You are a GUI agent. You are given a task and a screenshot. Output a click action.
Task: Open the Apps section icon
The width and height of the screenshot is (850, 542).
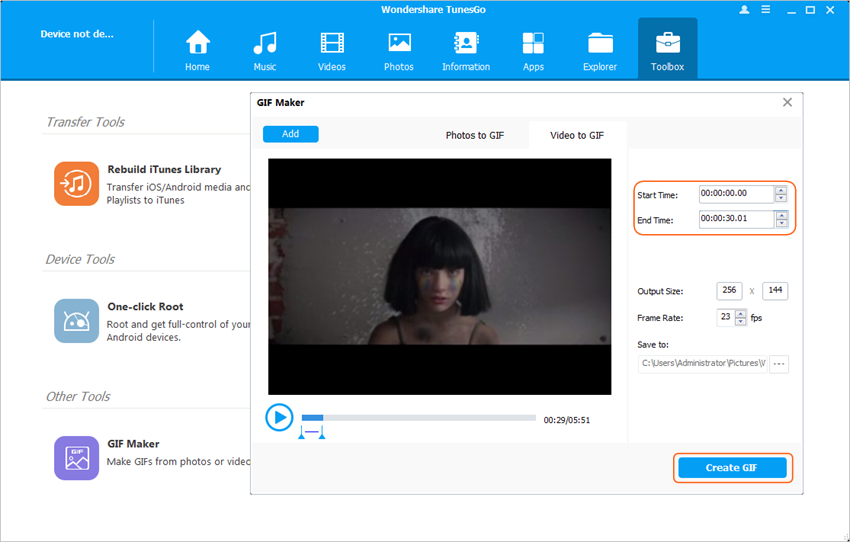tap(533, 44)
